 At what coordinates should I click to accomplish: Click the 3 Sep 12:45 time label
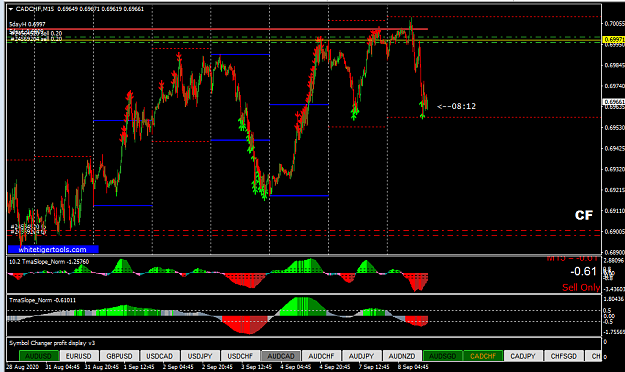[256, 367]
